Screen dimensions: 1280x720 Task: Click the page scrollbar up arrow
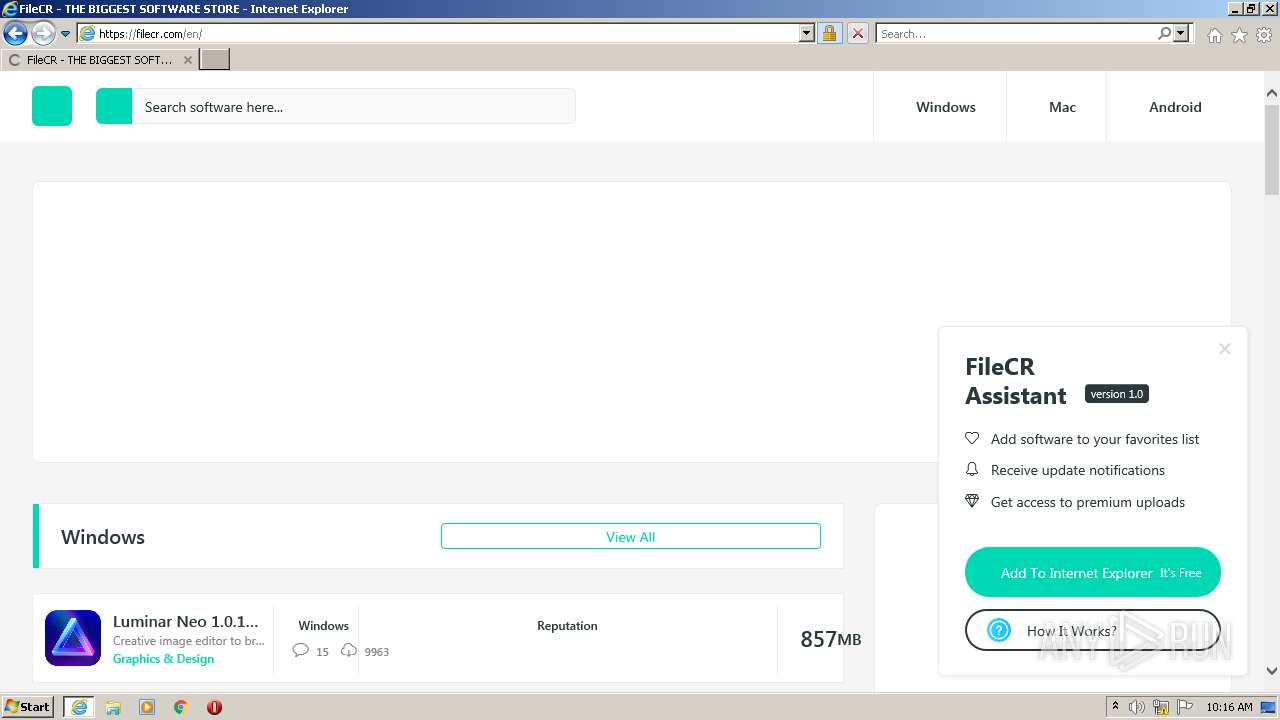1272,93
